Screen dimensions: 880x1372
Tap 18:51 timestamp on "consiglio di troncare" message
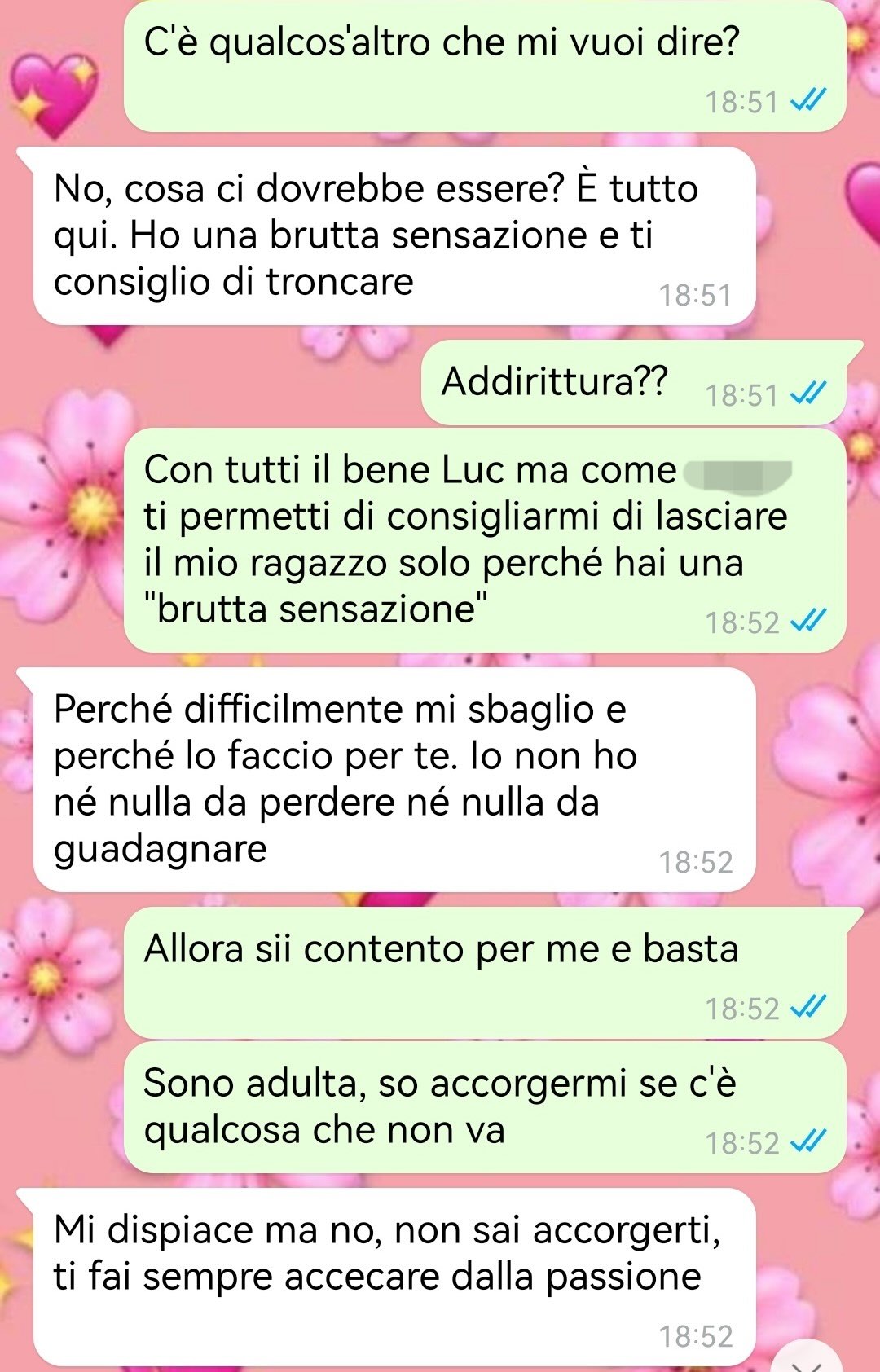696,295
